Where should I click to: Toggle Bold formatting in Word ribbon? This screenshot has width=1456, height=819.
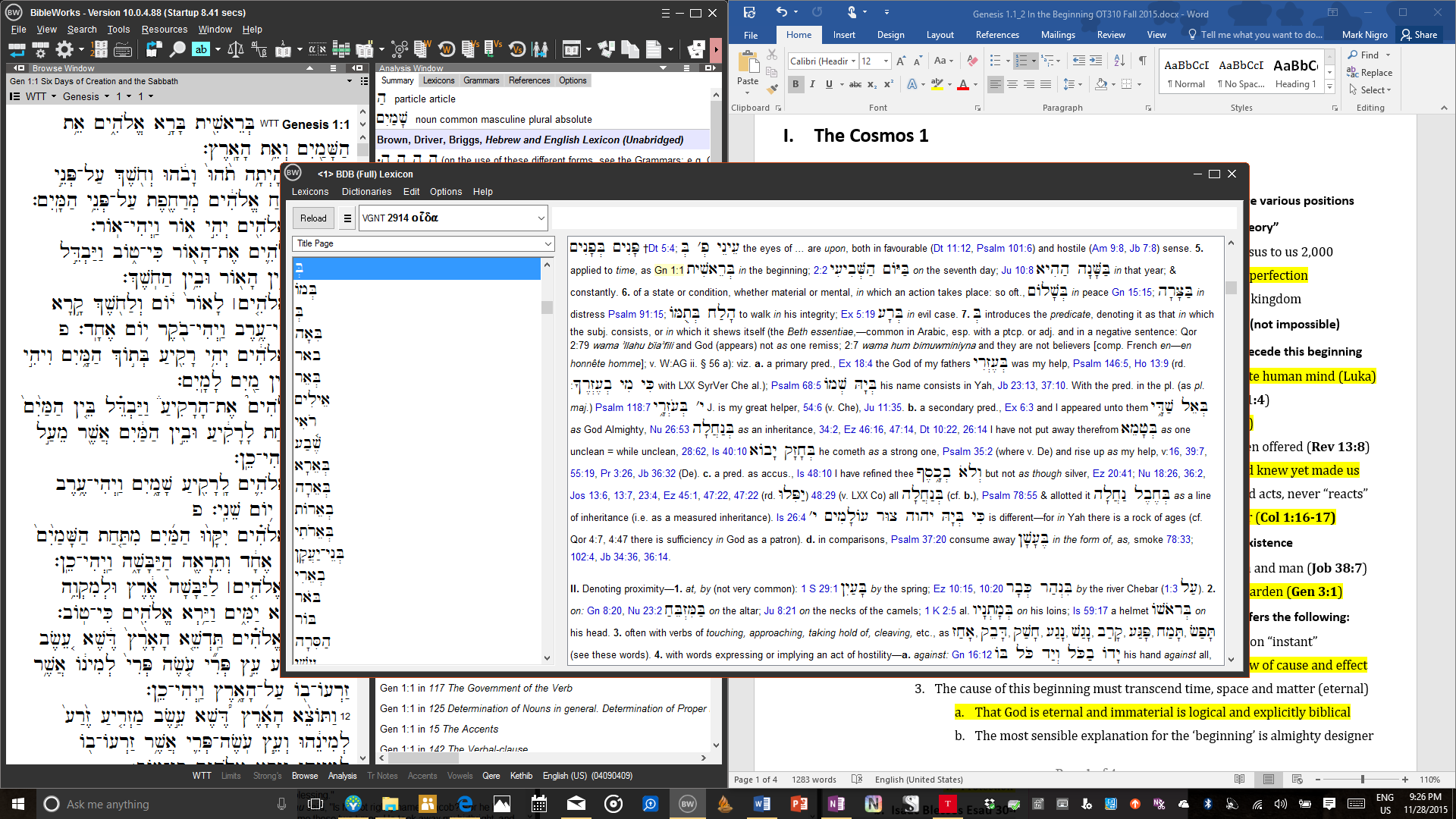795,84
